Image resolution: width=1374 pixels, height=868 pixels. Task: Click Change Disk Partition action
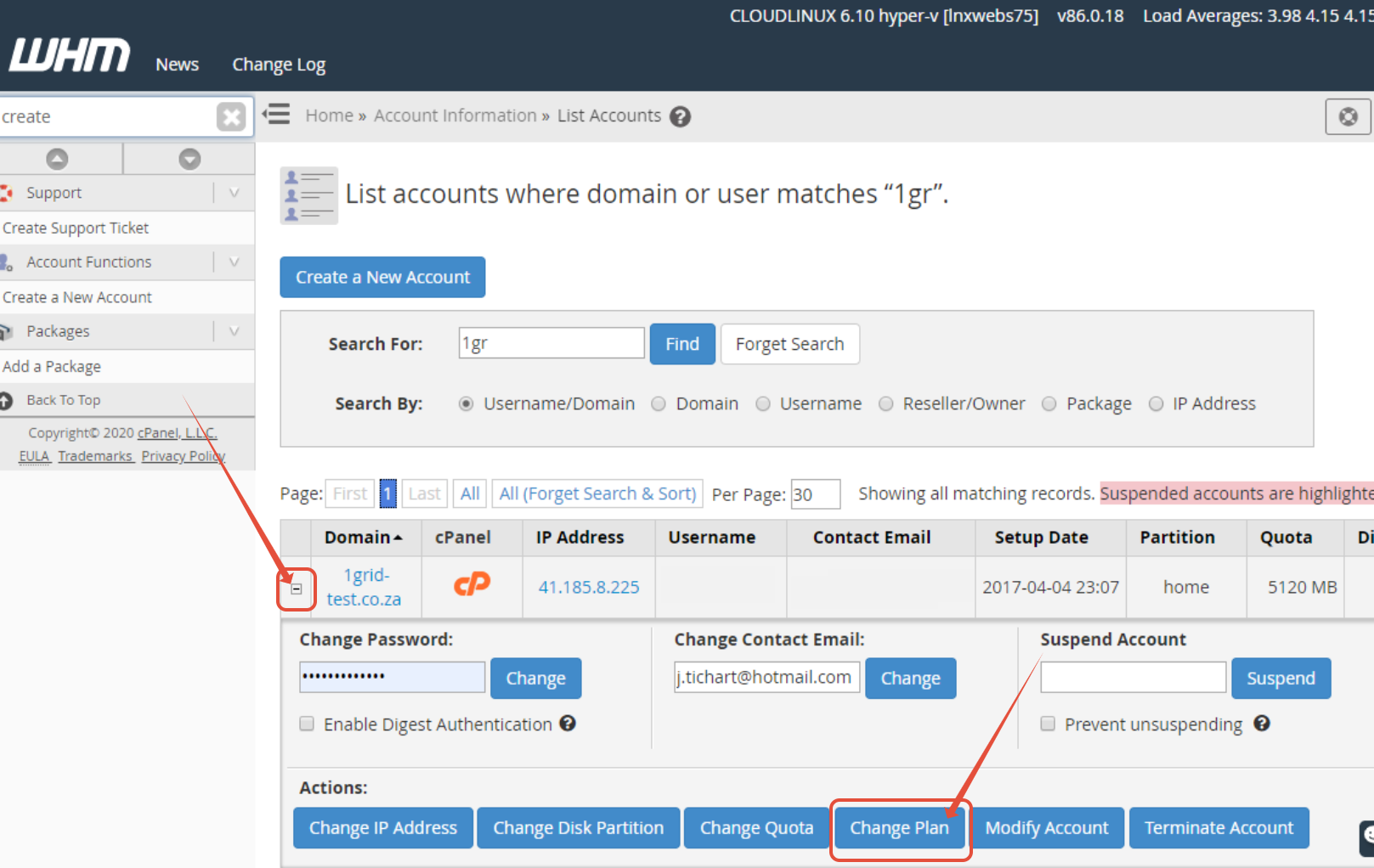tap(579, 828)
